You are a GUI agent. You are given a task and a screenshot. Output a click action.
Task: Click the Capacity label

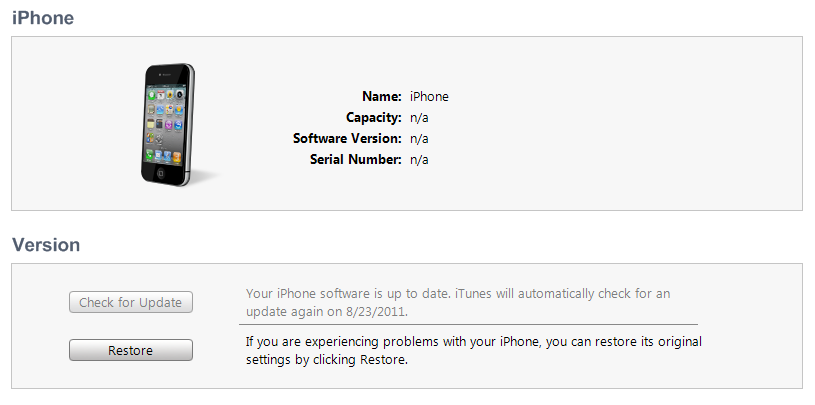click(373, 118)
